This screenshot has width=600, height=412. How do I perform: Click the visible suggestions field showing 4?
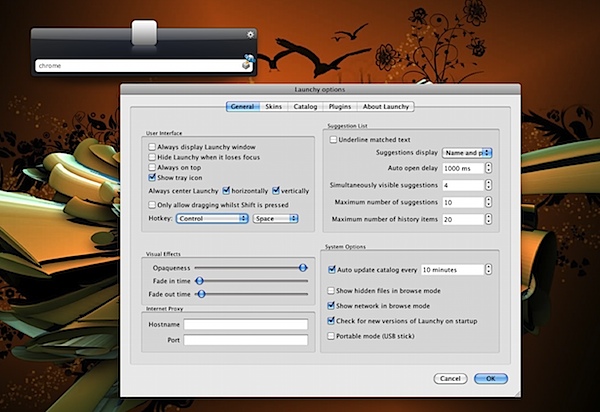(463, 185)
